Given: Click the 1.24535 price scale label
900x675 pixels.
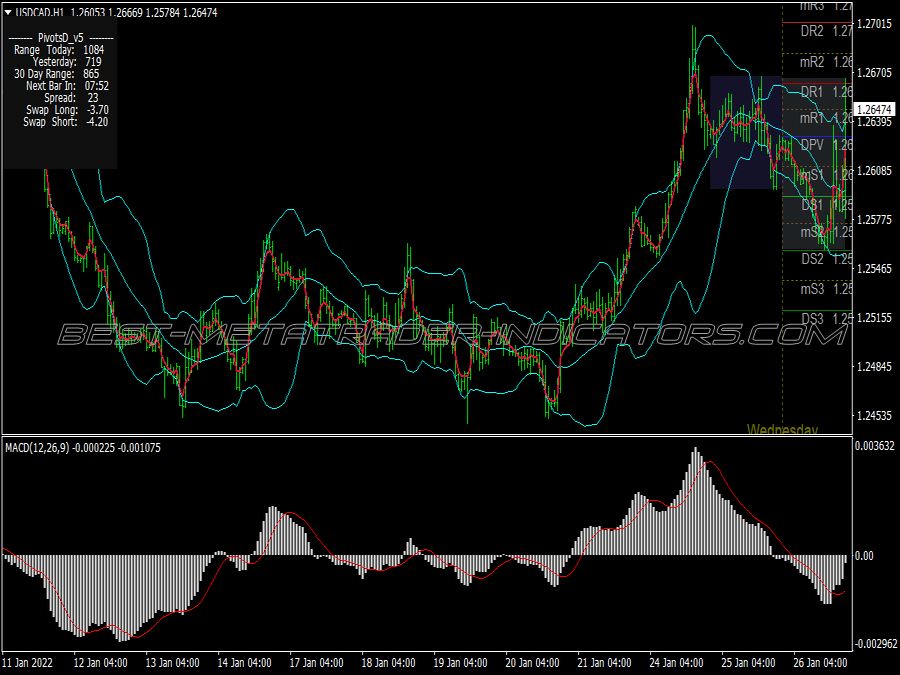Looking at the screenshot, I should coord(874,416).
